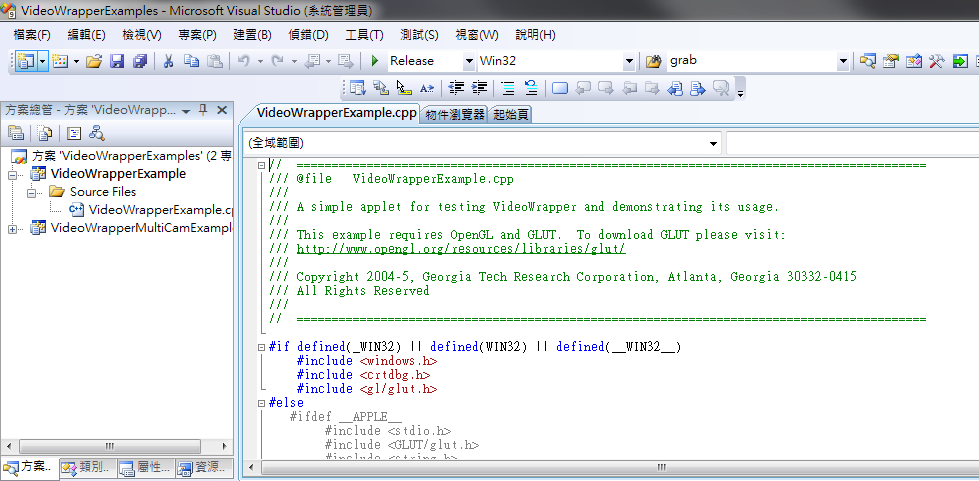Uncomment the selected lines icon

coord(531,88)
